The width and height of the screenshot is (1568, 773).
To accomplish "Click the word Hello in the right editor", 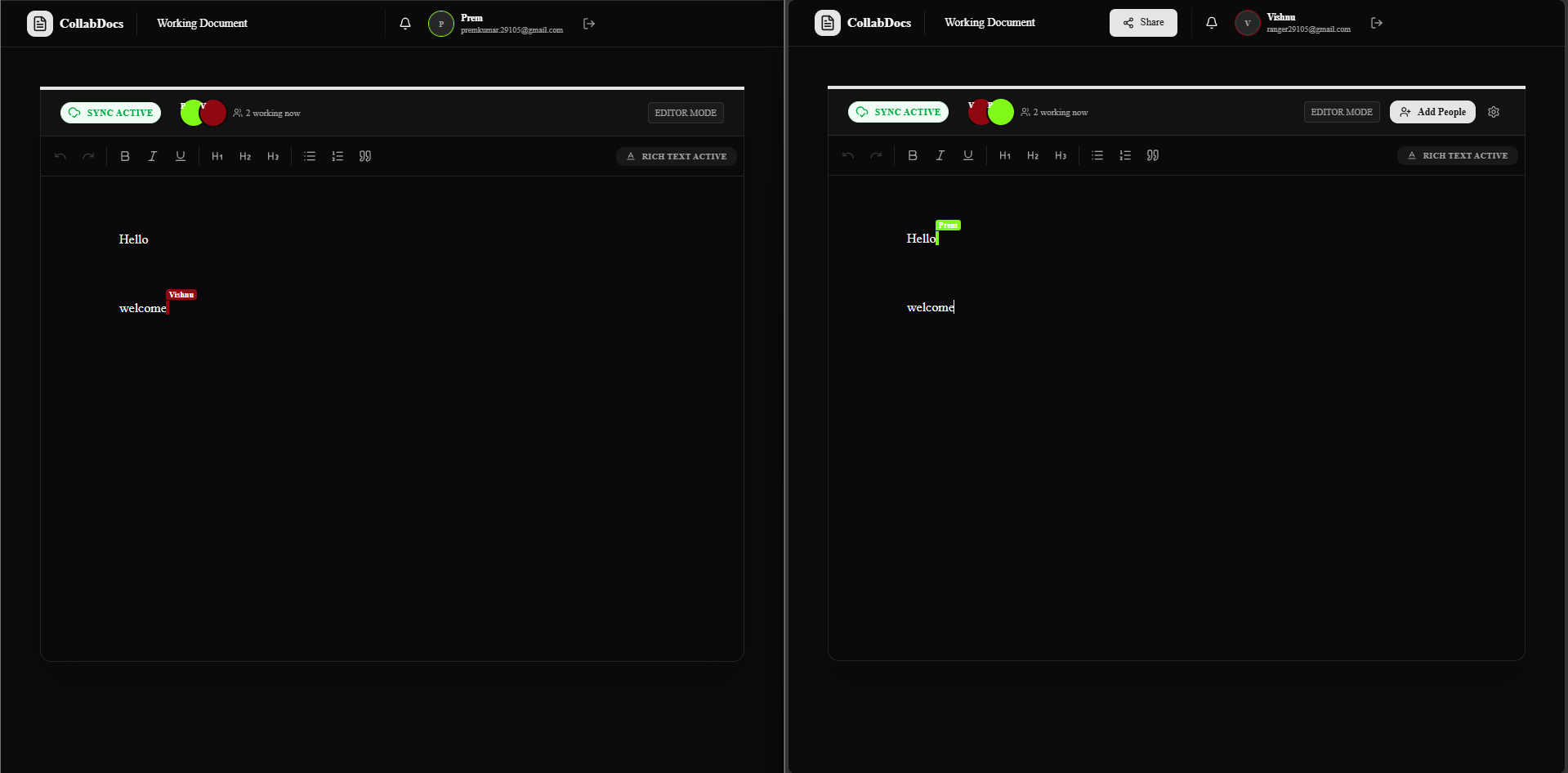I will (921, 239).
